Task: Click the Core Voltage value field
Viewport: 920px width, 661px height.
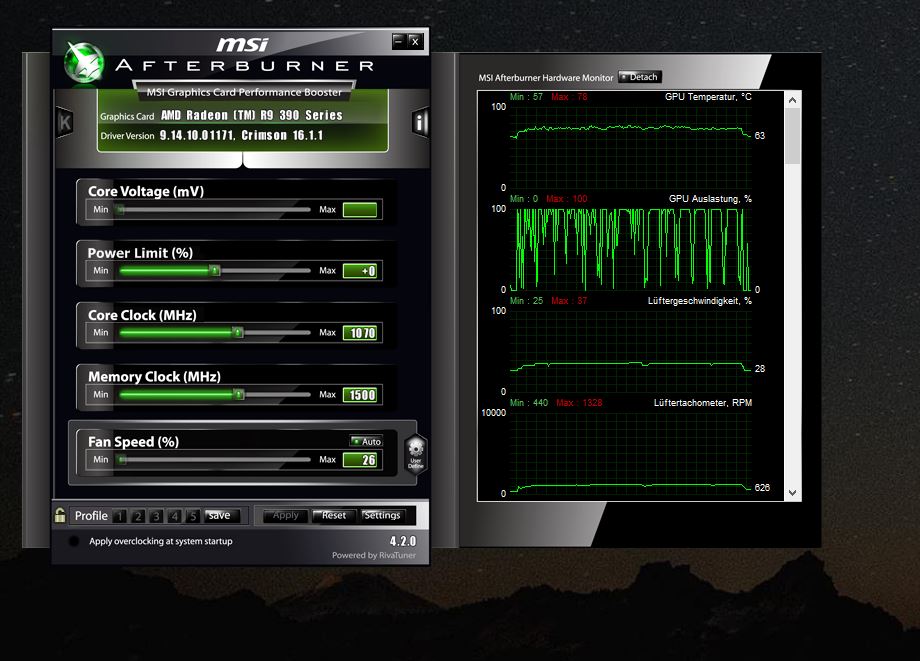Action: [360, 209]
